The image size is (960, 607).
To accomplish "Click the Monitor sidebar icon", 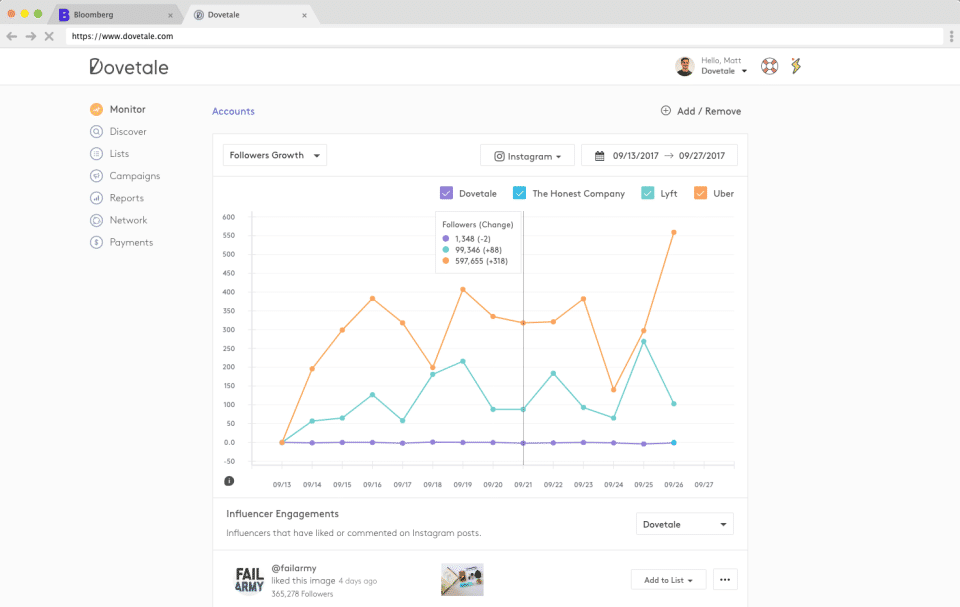I will pyautogui.click(x=96, y=110).
